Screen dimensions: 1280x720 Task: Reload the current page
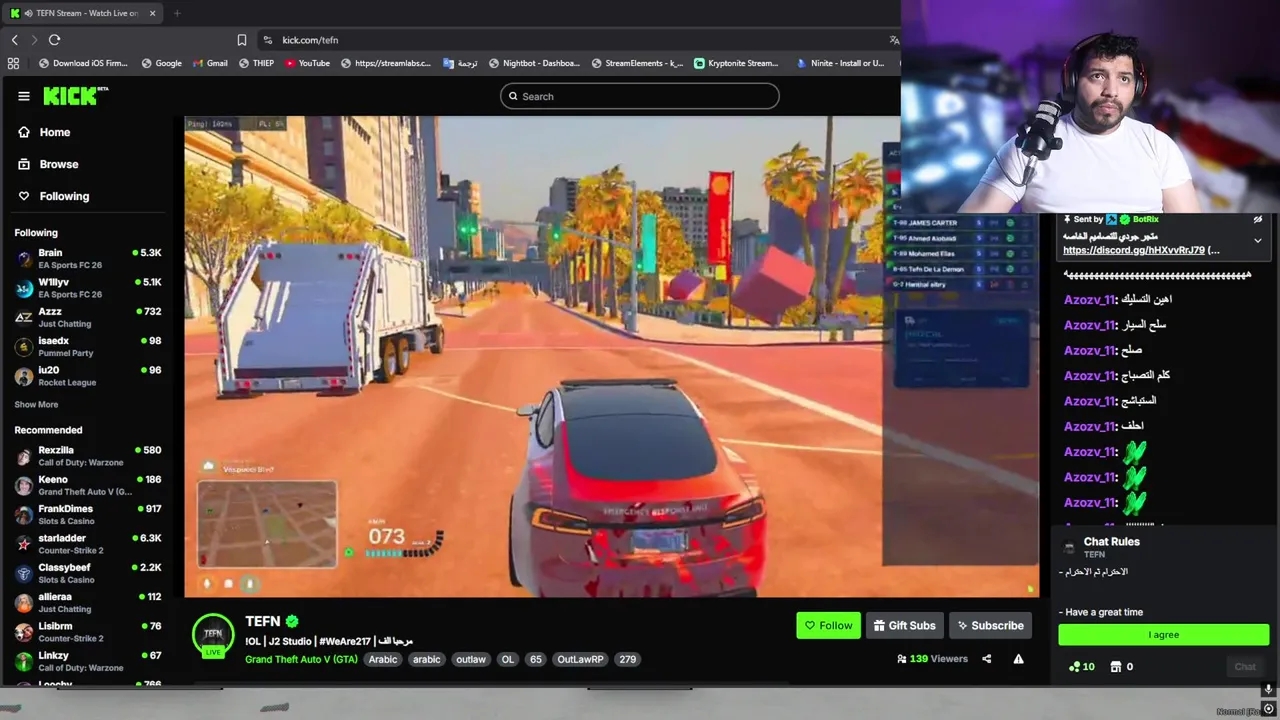pyautogui.click(x=54, y=40)
